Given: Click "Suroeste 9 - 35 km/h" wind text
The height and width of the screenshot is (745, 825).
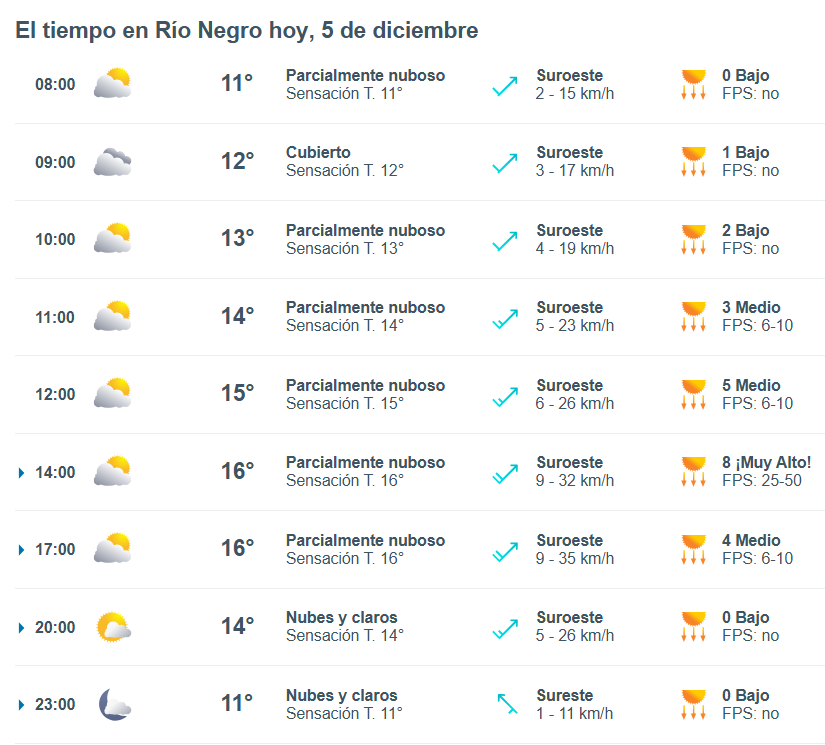Looking at the screenshot, I should [574, 549].
